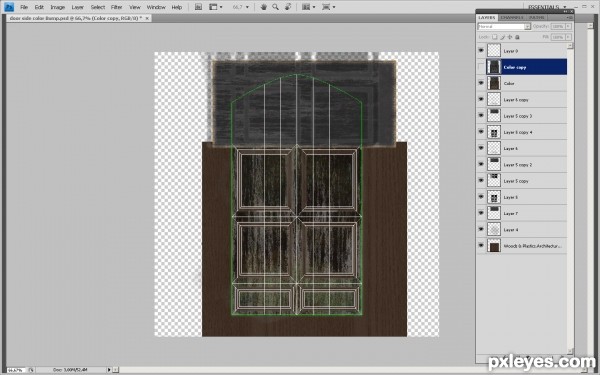Collapse the Layers panel to icons
Screen dimensions: 600x375
tap(566, 11)
